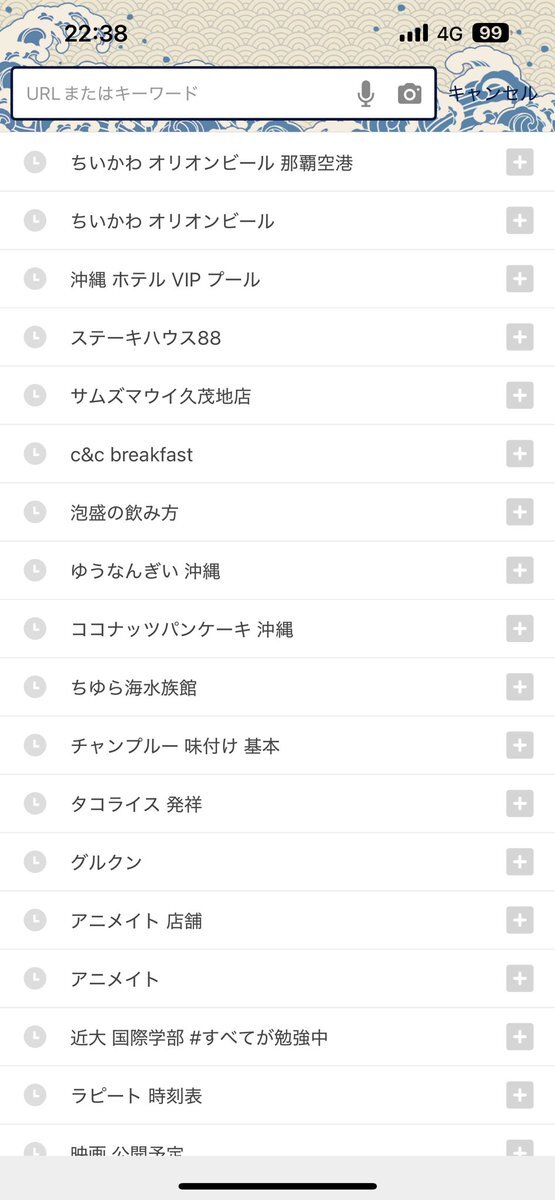Tap the microphone voice search icon
Image resolution: width=555 pixels, height=1200 pixels.
pyautogui.click(x=365, y=94)
